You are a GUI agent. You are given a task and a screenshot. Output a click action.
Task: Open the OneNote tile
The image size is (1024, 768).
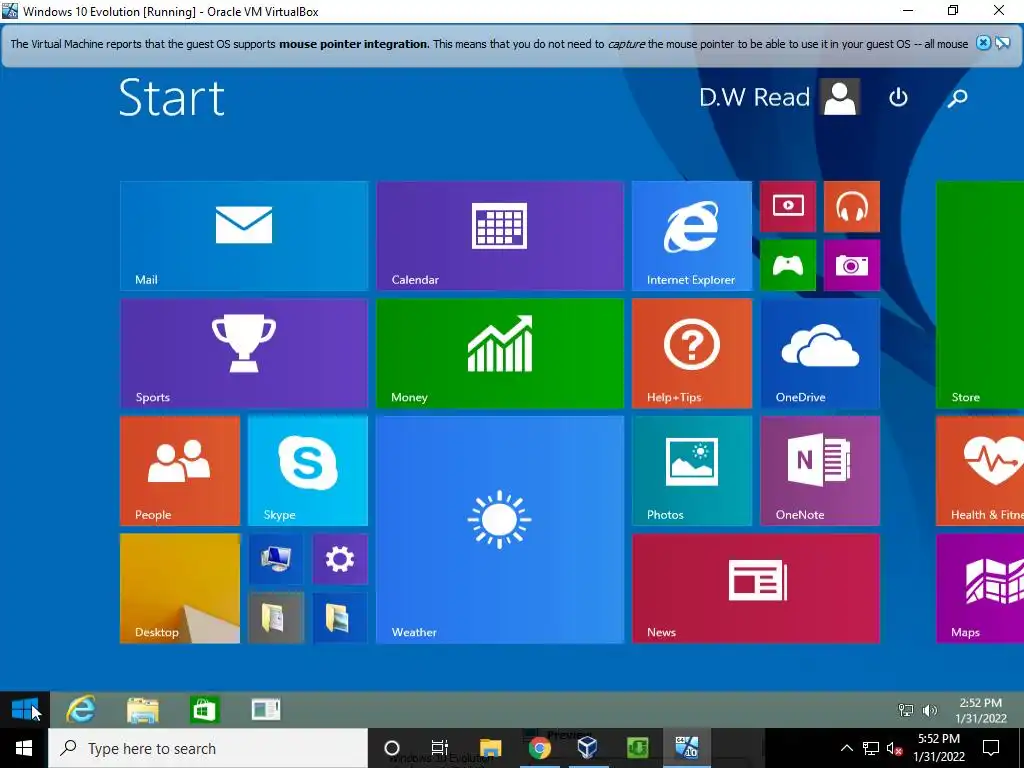coord(820,471)
